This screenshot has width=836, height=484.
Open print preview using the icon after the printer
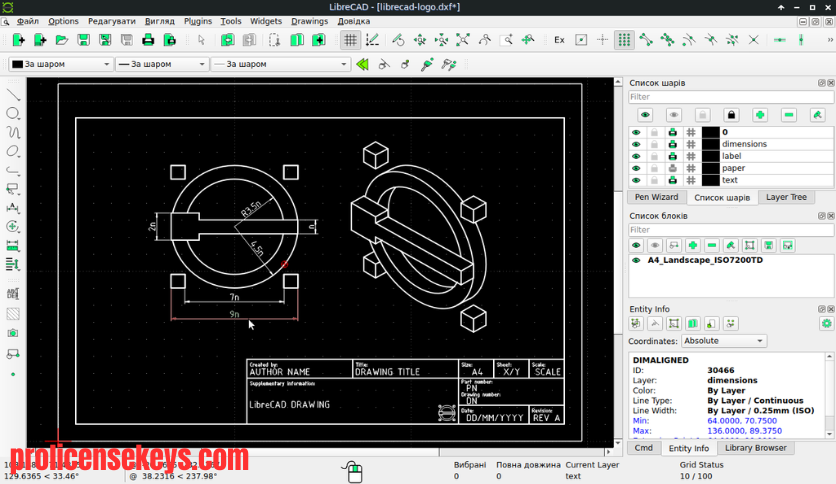click(170, 40)
